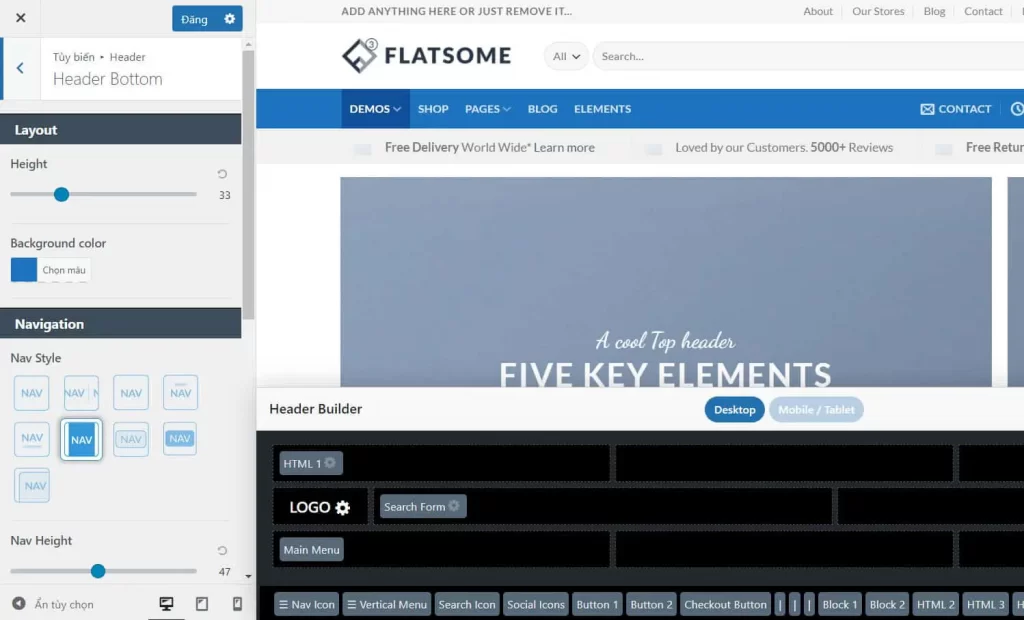Select the Search Icon element
The image size is (1024, 620).
(466, 604)
